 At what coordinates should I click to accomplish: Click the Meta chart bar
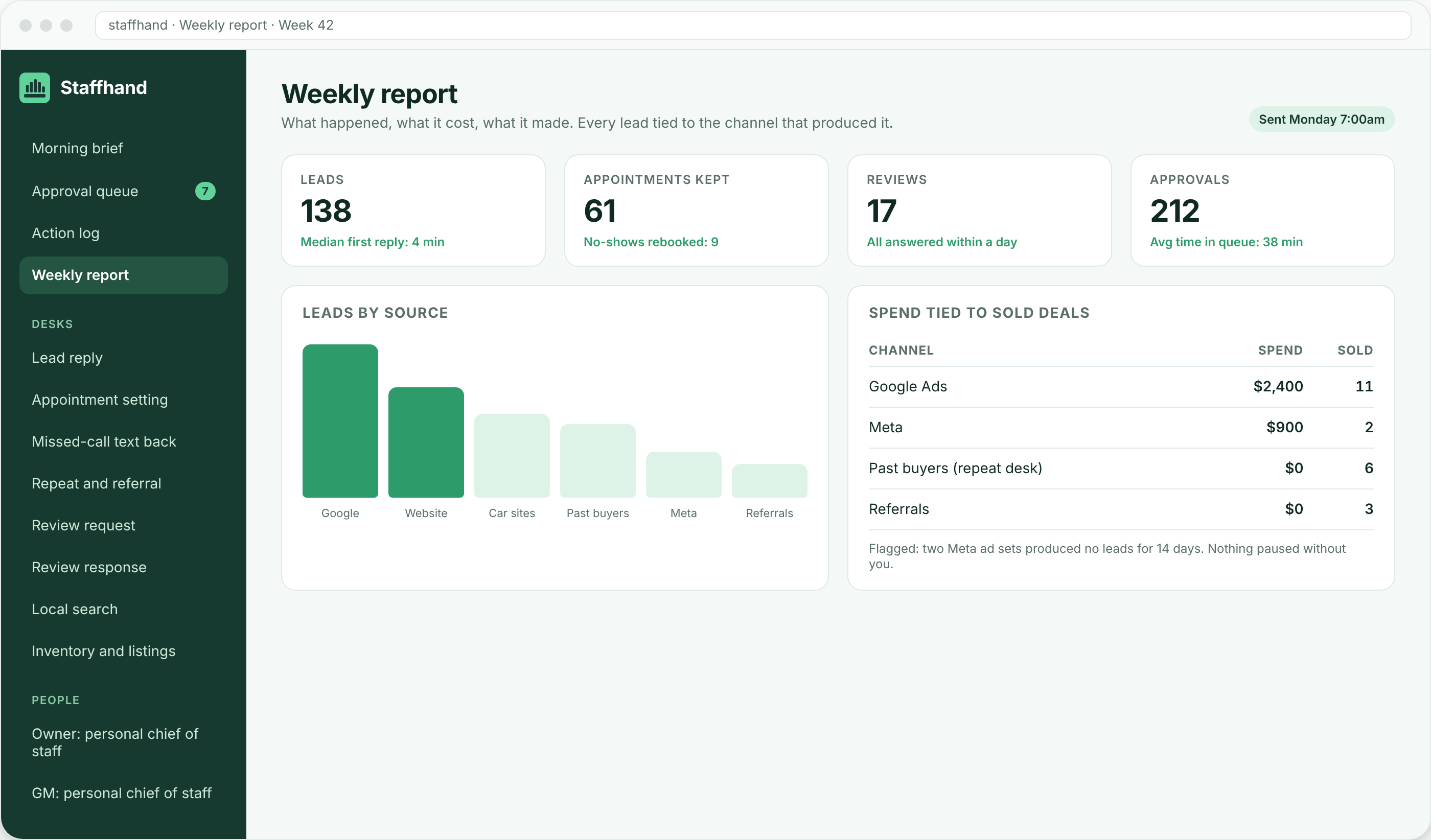(x=684, y=475)
